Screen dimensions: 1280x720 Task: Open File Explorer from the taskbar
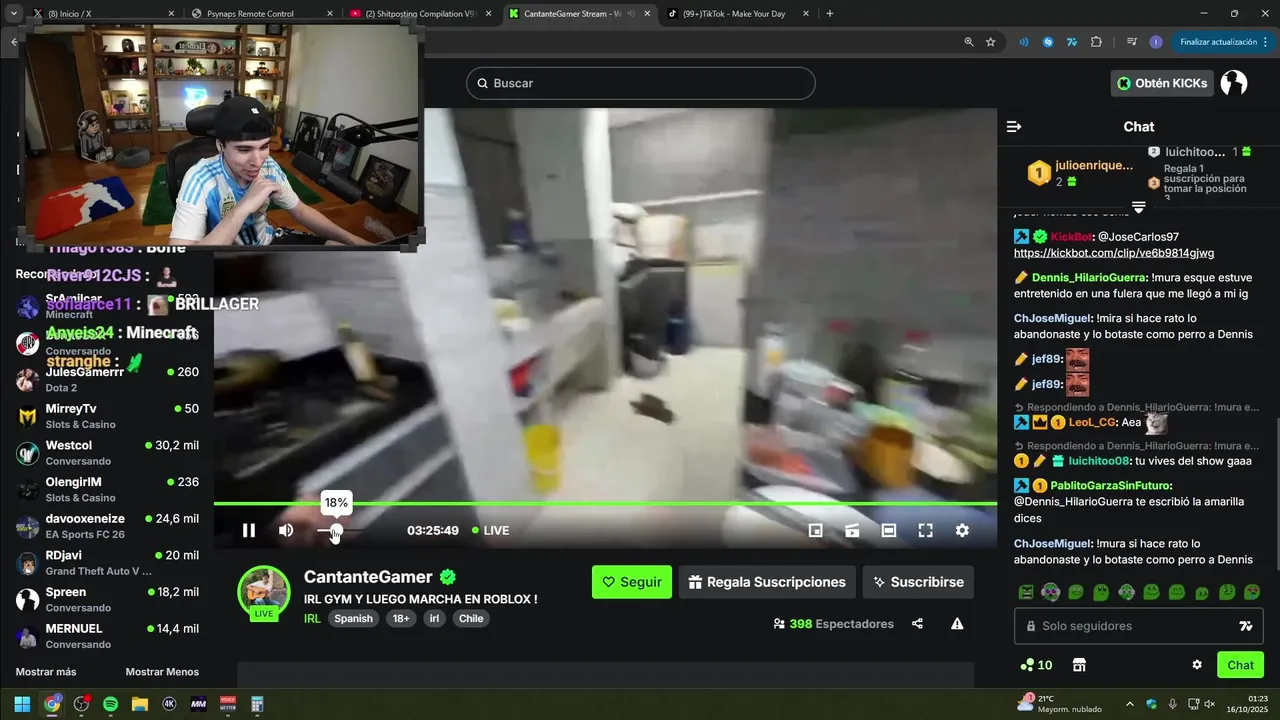[x=139, y=704]
